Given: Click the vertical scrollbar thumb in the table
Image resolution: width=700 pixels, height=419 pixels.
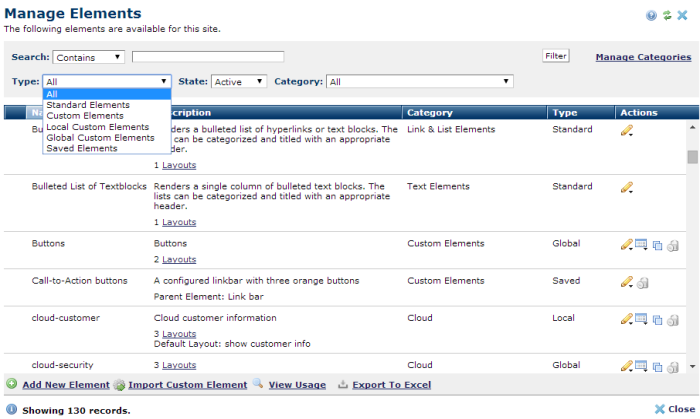Looking at the screenshot, I should point(692,157).
